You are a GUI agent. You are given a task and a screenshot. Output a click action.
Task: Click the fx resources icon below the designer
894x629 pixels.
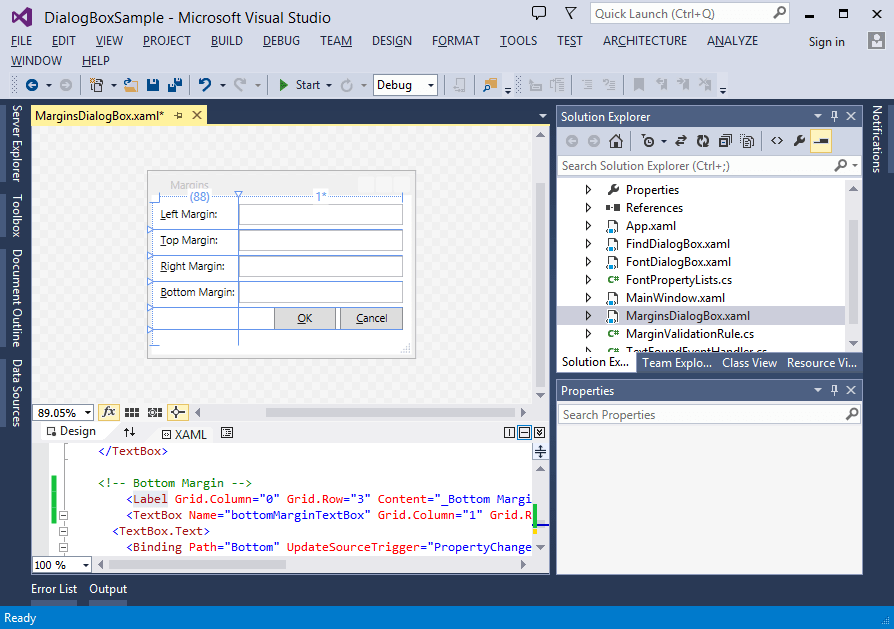click(108, 412)
